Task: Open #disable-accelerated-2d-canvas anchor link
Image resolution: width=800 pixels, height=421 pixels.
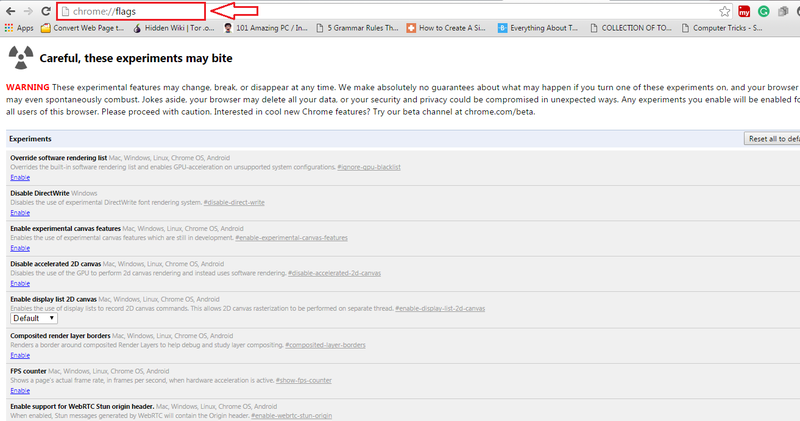Action: 334,273
